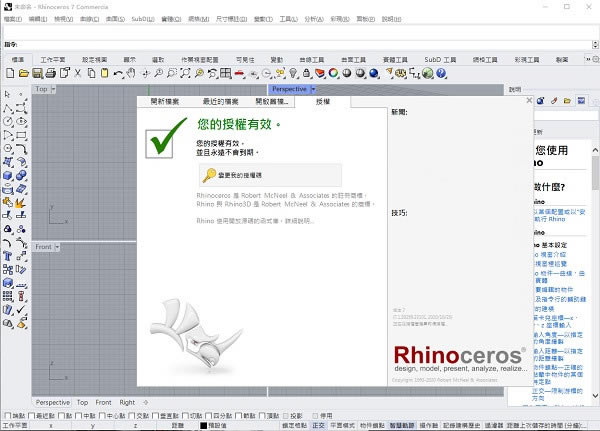The height and width of the screenshot is (431, 600).
Task: Enable the 中點 midpoint snap checkbox
Action: tap(78, 416)
